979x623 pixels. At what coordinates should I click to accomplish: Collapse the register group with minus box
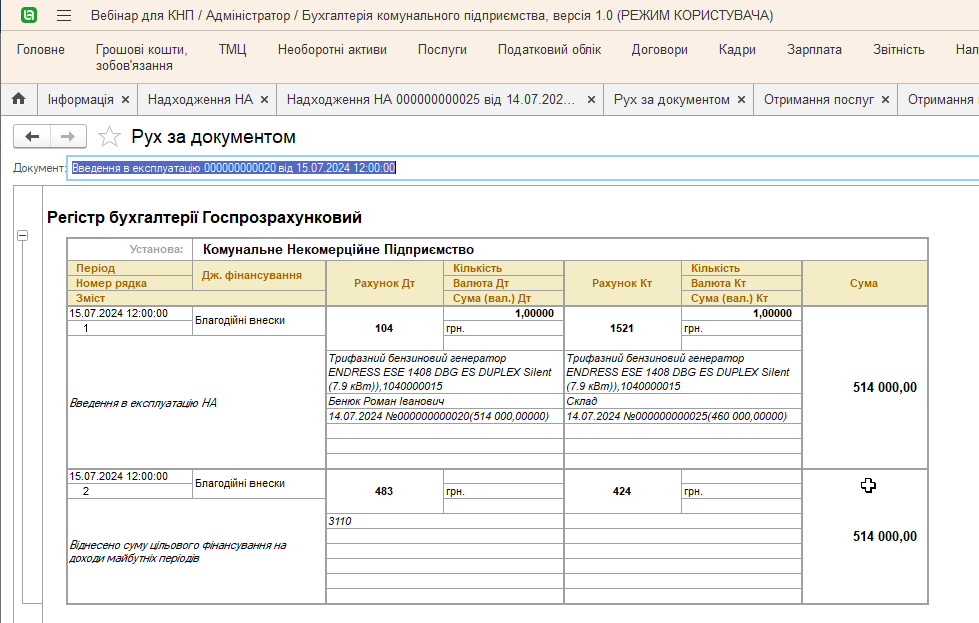[x=22, y=236]
